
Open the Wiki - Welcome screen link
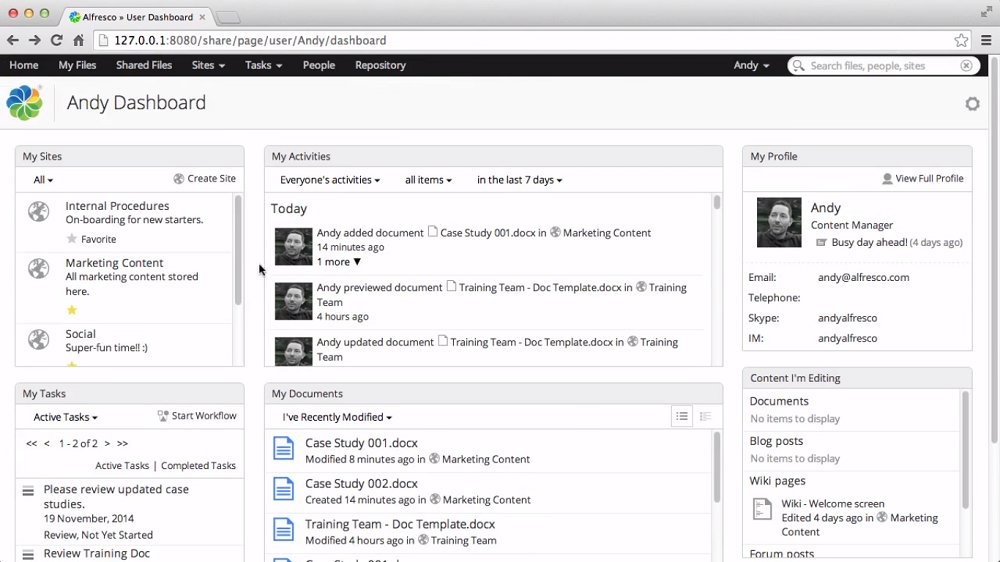pos(833,503)
